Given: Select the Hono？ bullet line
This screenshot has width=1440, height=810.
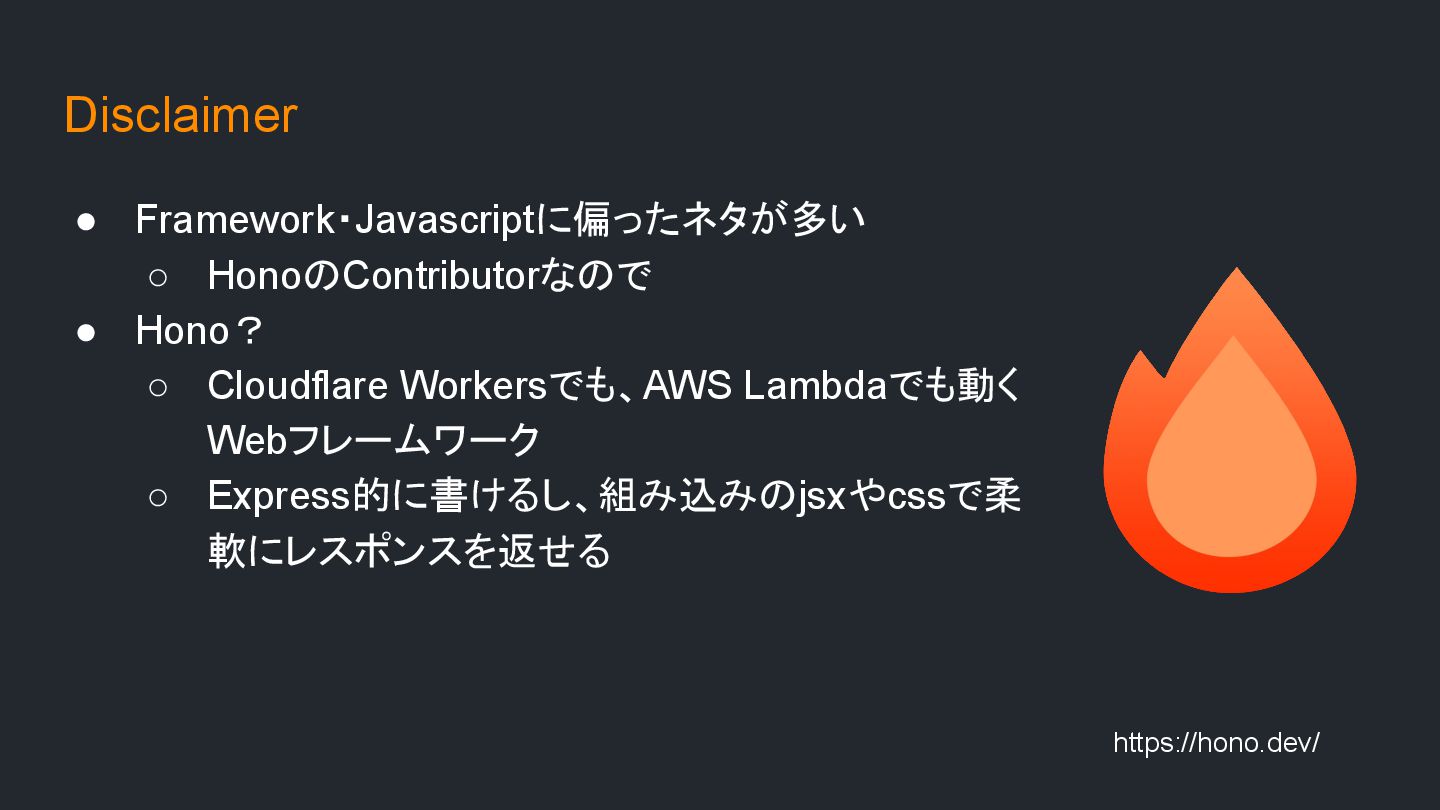Looking at the screenshot, I should (x=198, y=331).
